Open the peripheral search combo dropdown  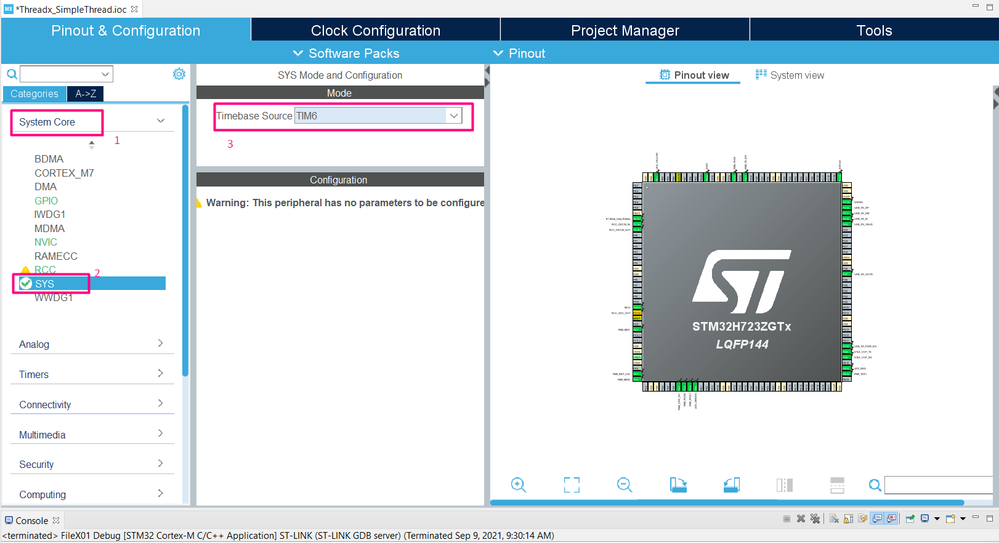pyautogui.click(x=106, y=74)
